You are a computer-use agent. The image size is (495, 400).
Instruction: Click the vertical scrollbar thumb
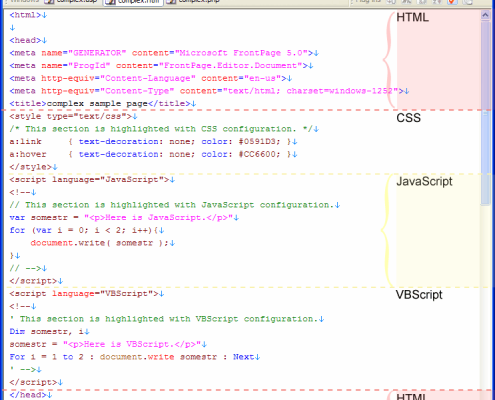click(x=485, y=113)
